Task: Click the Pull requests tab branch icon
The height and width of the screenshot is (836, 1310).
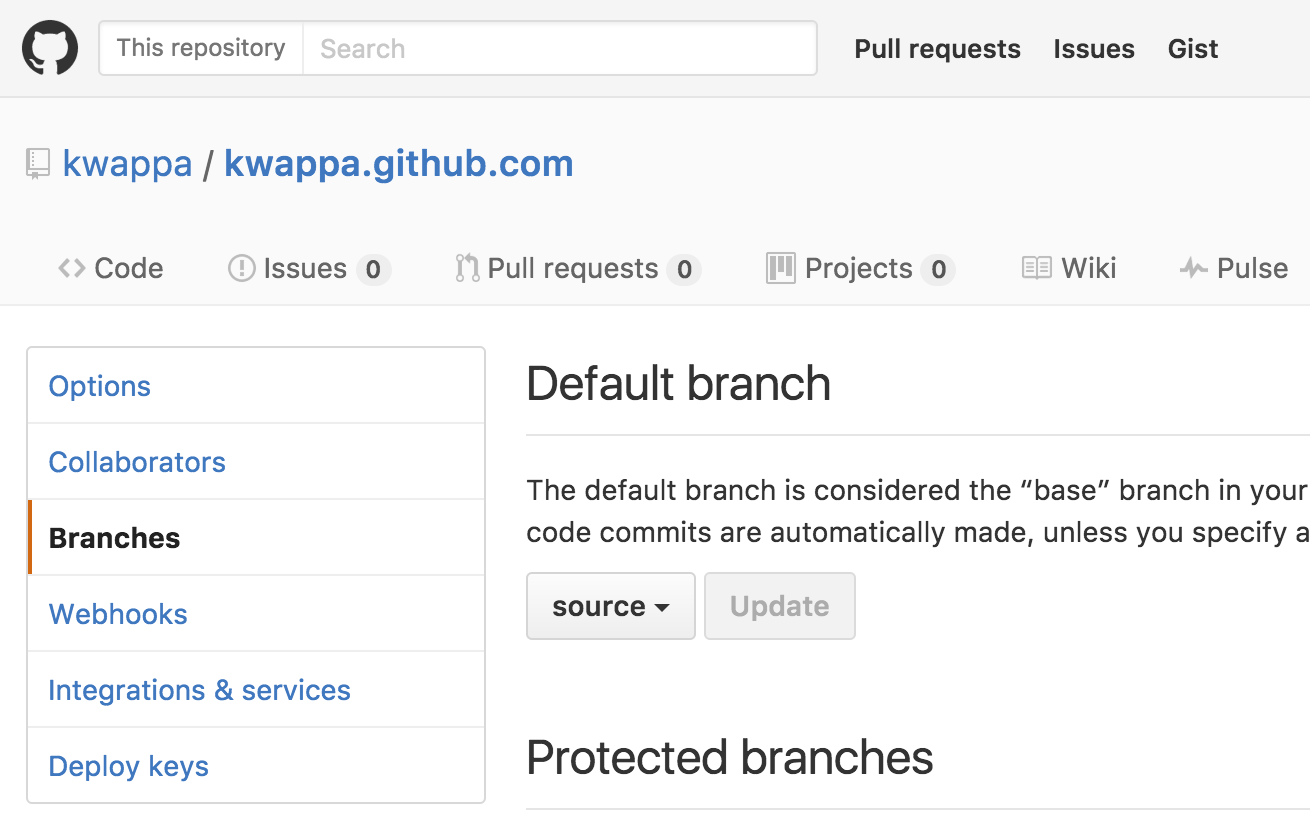Action: (x=467, y=268)
